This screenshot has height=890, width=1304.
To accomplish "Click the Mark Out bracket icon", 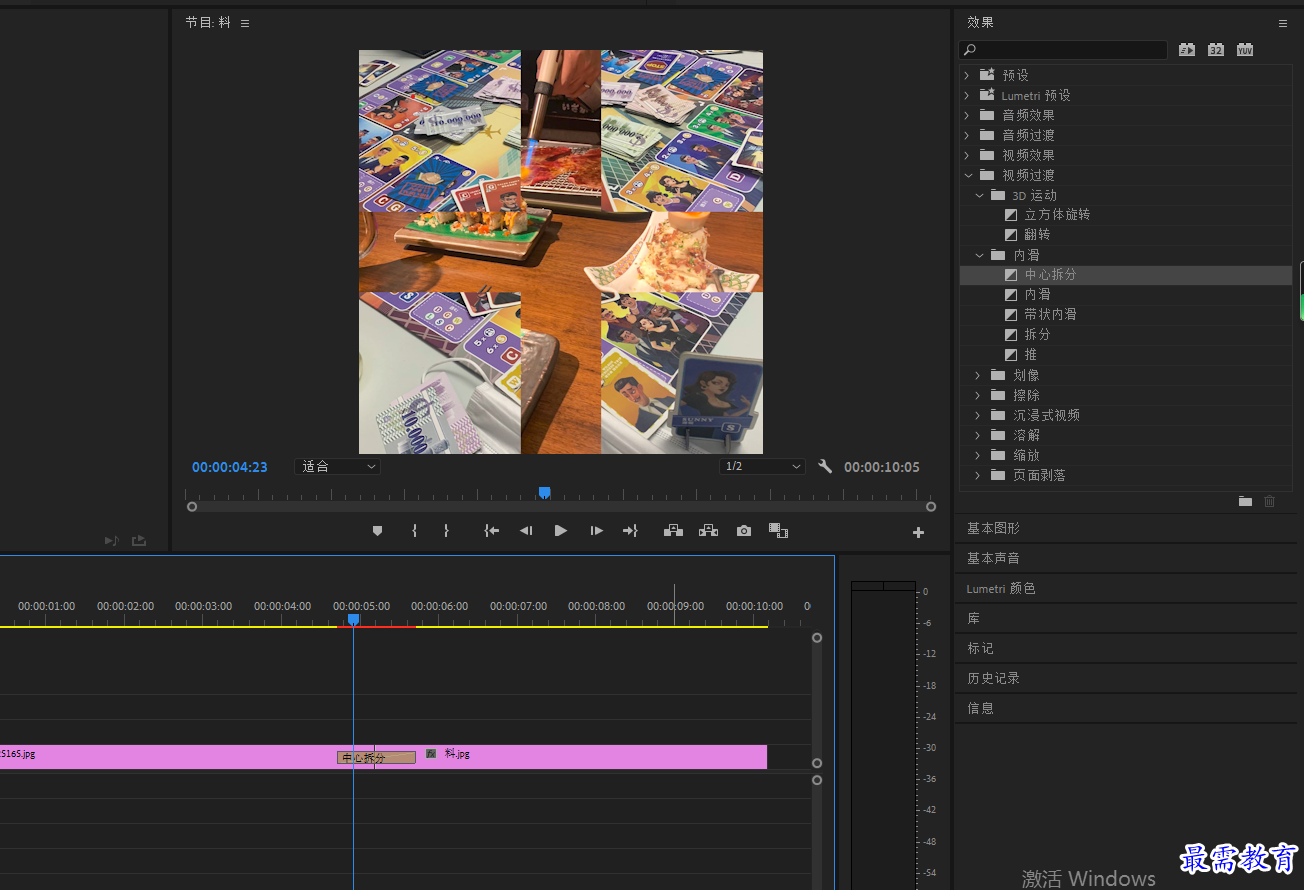I will click(x=446, y=531).
